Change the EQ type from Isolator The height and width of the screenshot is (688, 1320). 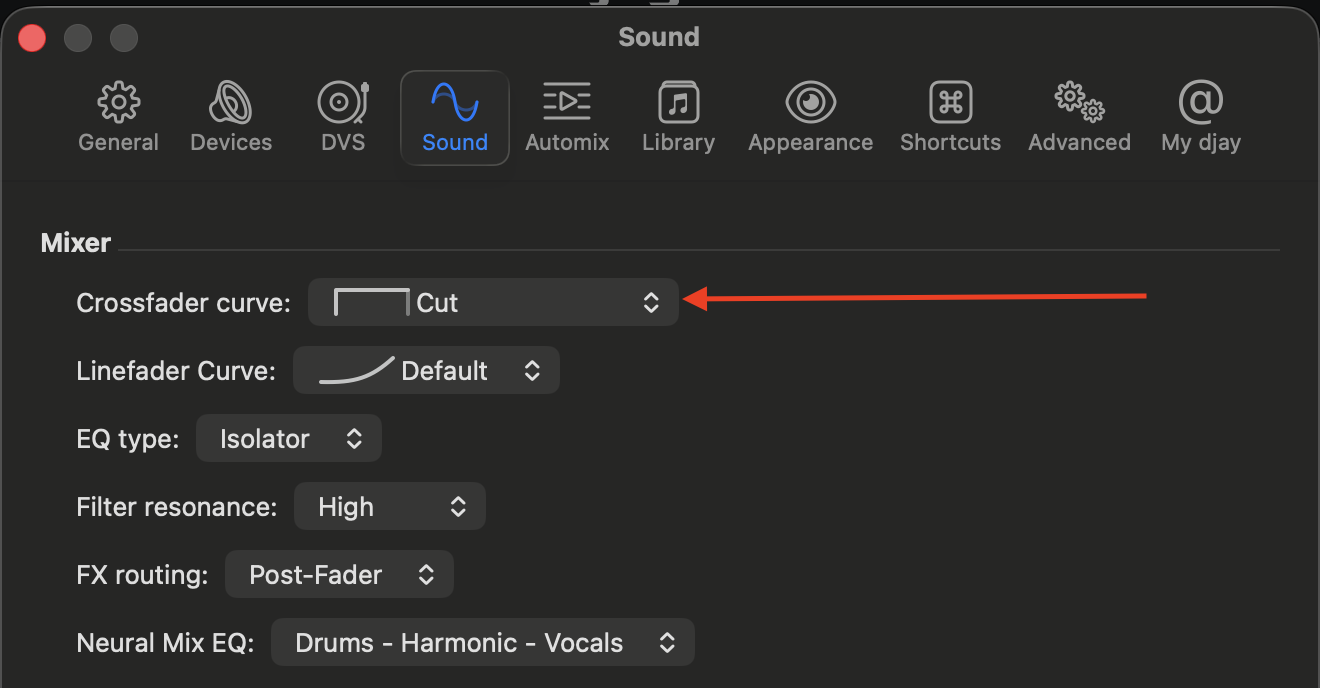point(288,439)
